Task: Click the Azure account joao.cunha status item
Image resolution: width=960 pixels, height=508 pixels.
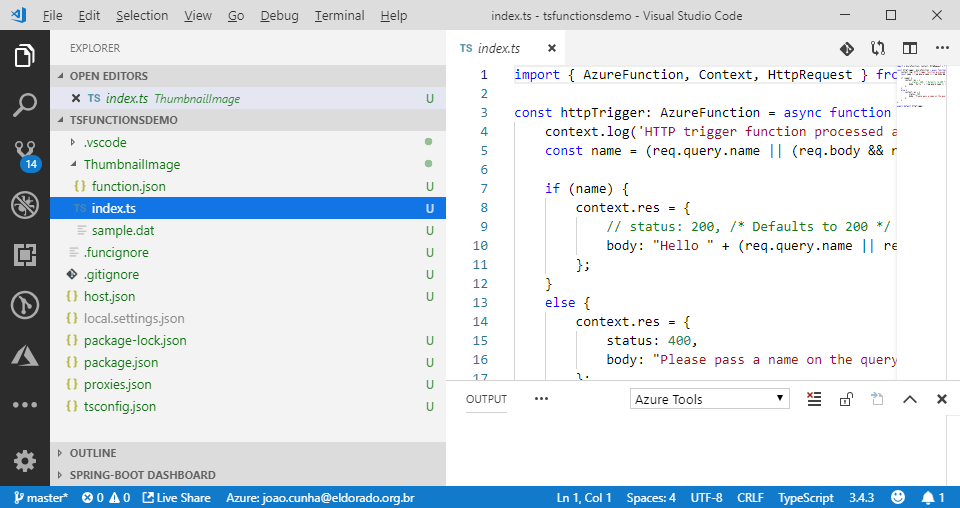Action: 320,498
